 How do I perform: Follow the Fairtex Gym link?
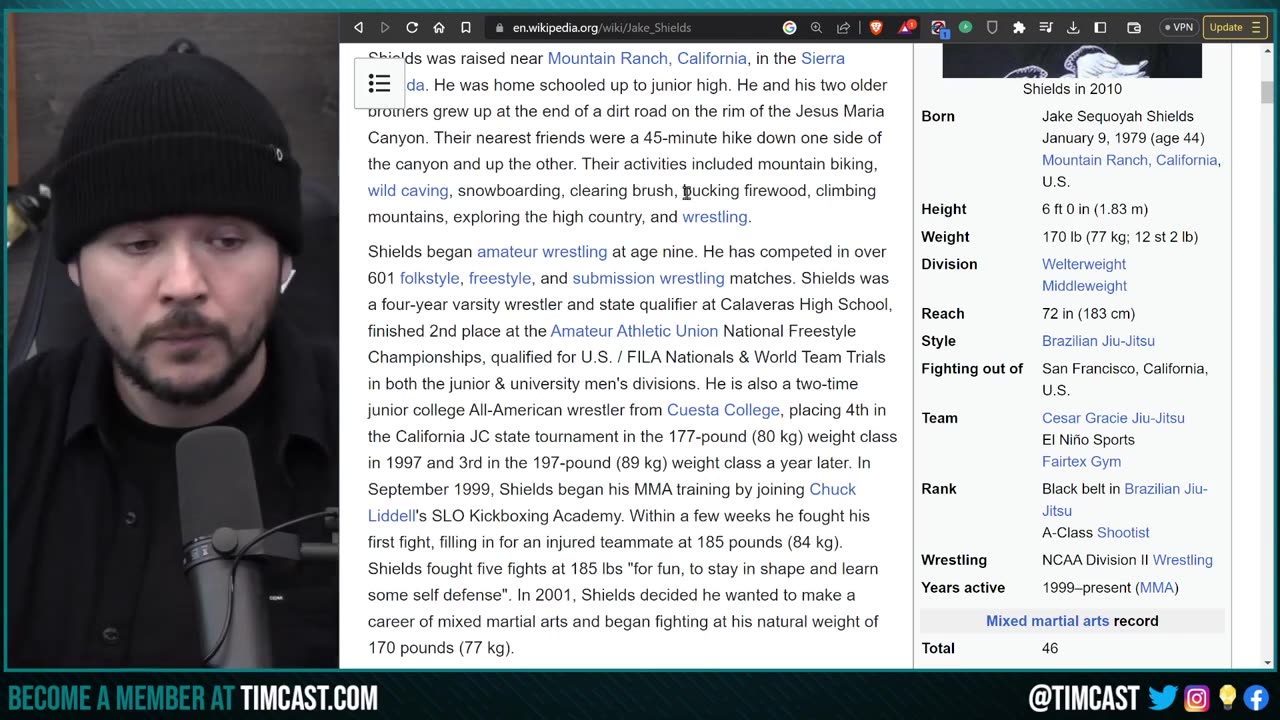pyautogui.click(x=1081, y=461)
